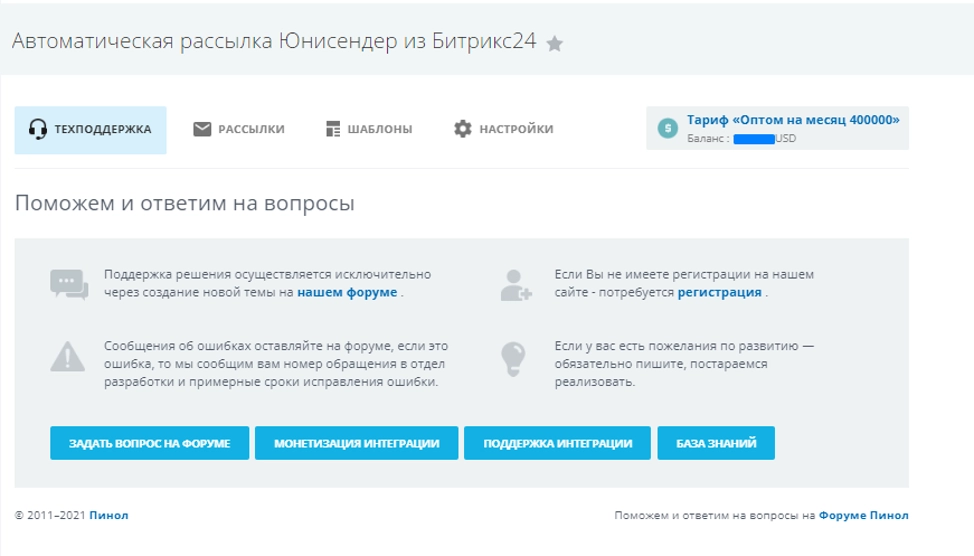Image resolution: width=974 pixels, height=556 pixels.
Task: Click the warning triangle icon
Action: [x=69, y=356]
